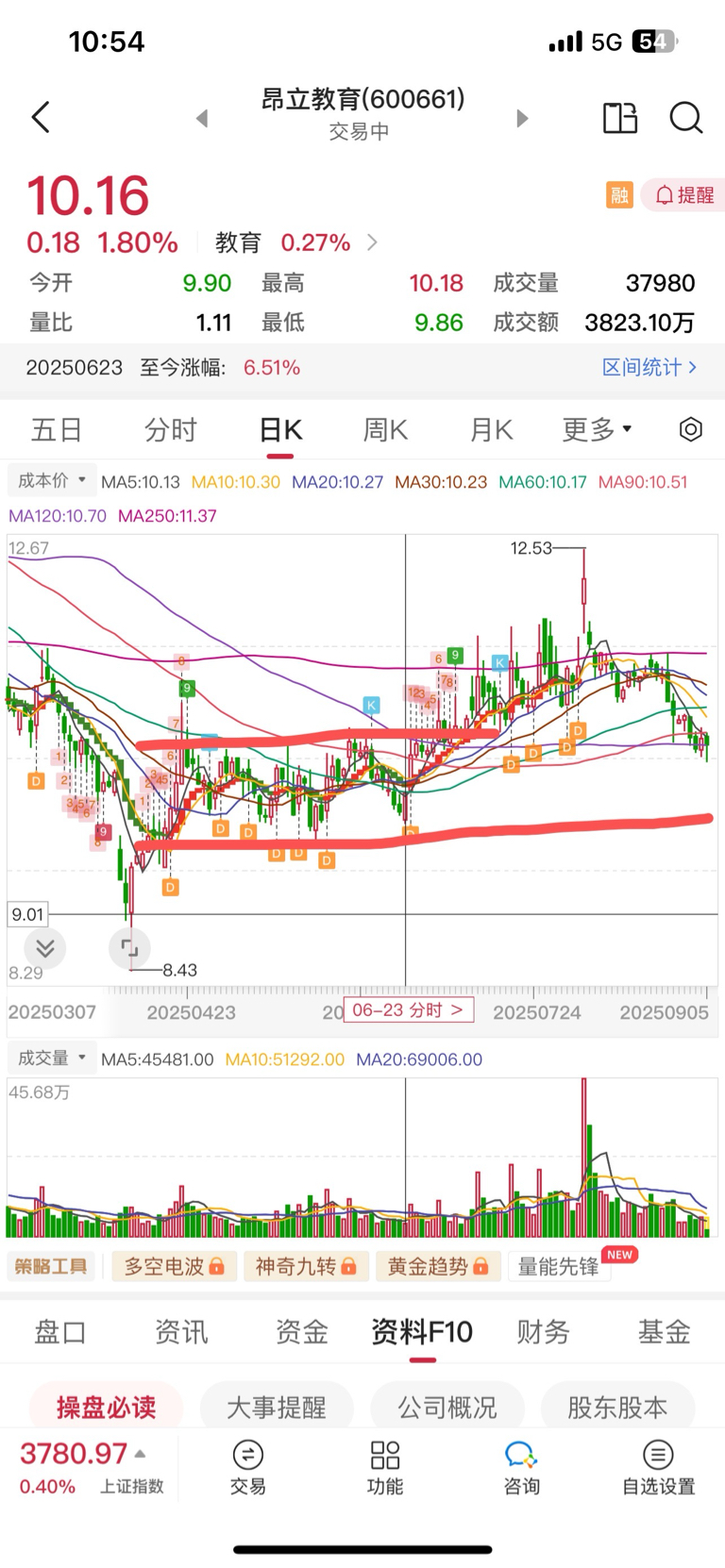The height and width of the screenshot is (1568, 725).
Task: Go to next stock with right triangle
Action: point(522,118)
